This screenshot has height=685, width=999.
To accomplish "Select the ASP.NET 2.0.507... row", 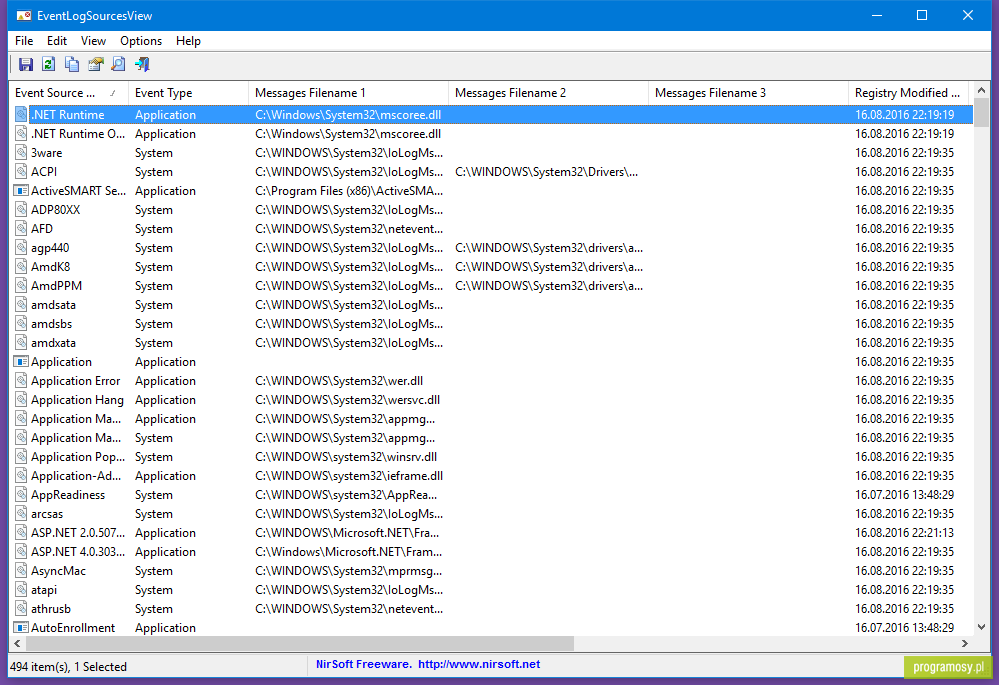I will coord(492,533).
